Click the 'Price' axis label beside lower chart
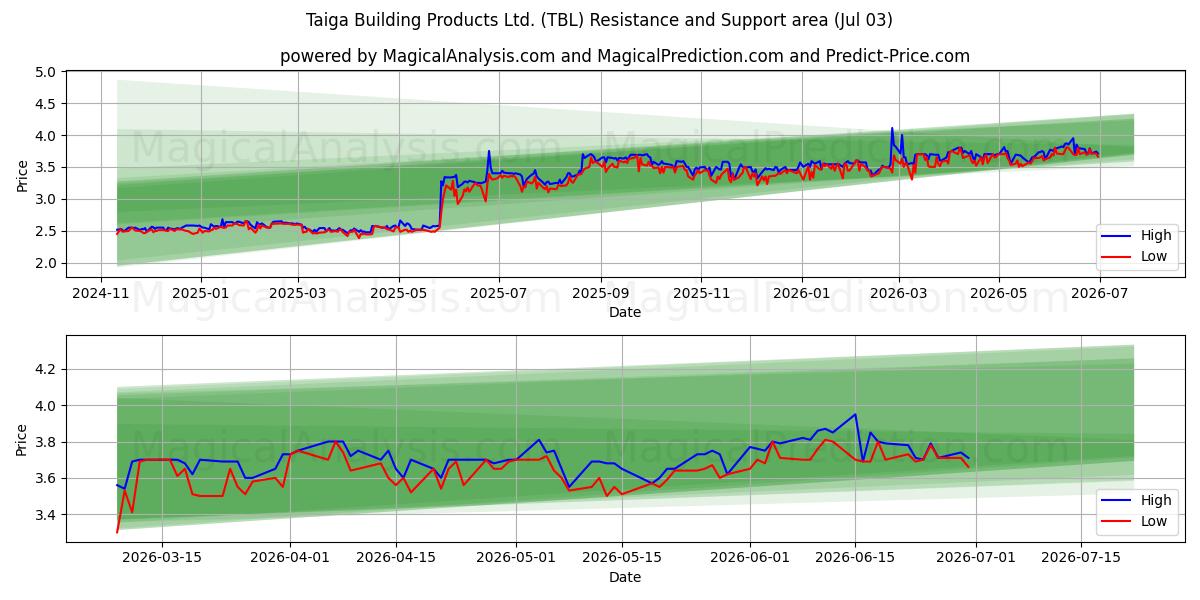The width and height of the screenshot is (1200, 600). tap(22, 439)
